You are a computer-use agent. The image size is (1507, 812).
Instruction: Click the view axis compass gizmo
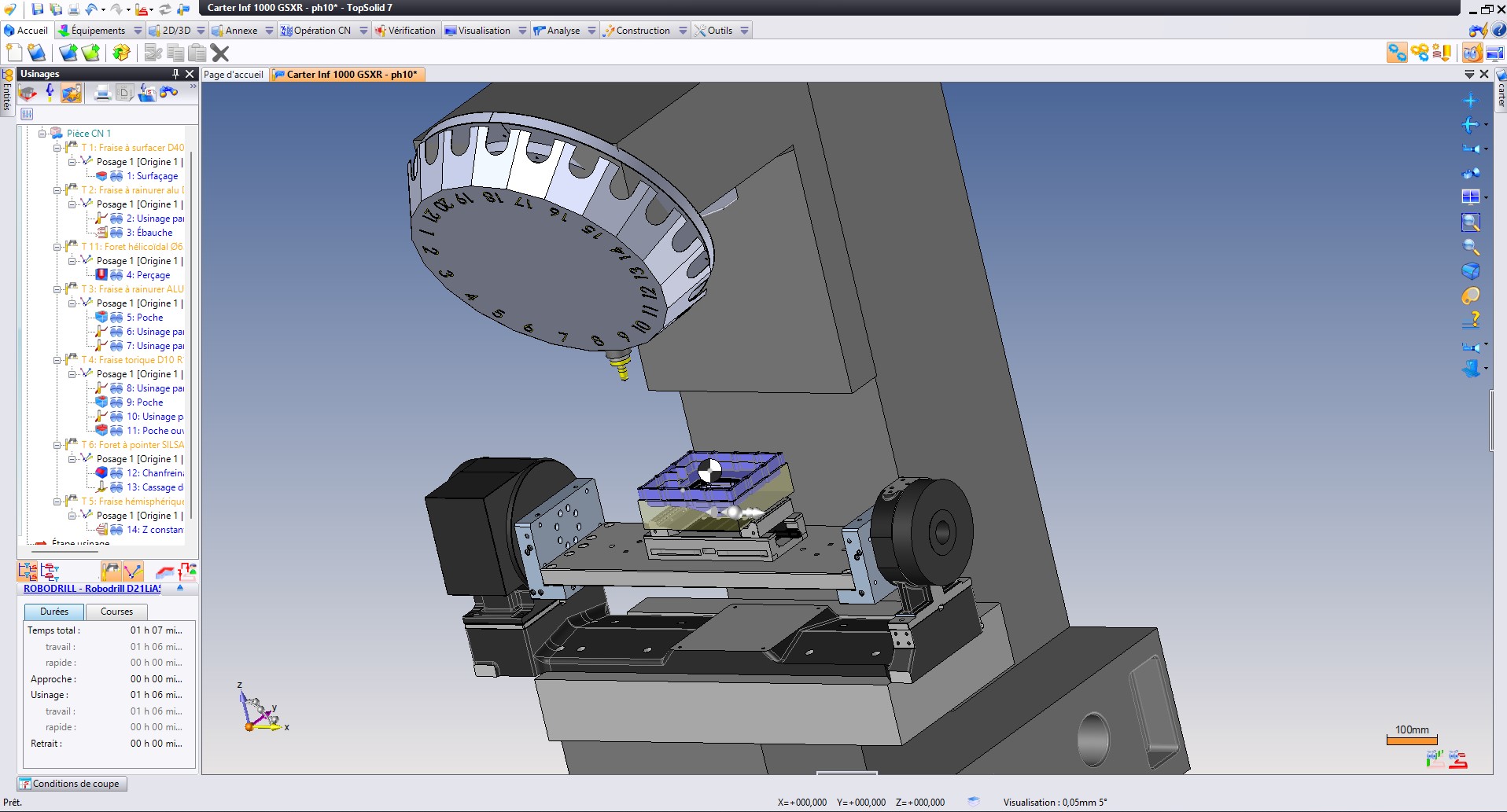[262, 709]
